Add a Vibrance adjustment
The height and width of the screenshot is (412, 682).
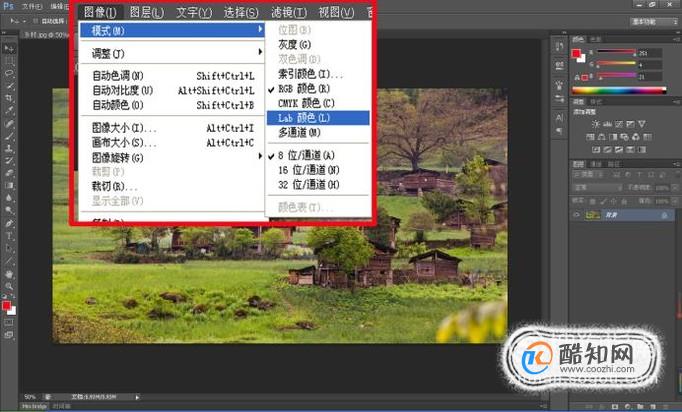click(x=642, y=124)
